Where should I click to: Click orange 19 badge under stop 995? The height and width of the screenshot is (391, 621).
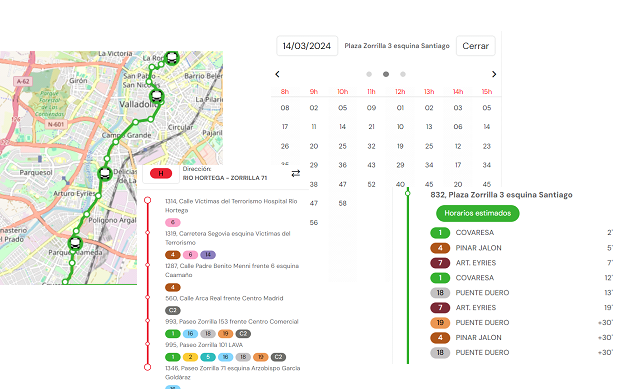pos(261,357)
